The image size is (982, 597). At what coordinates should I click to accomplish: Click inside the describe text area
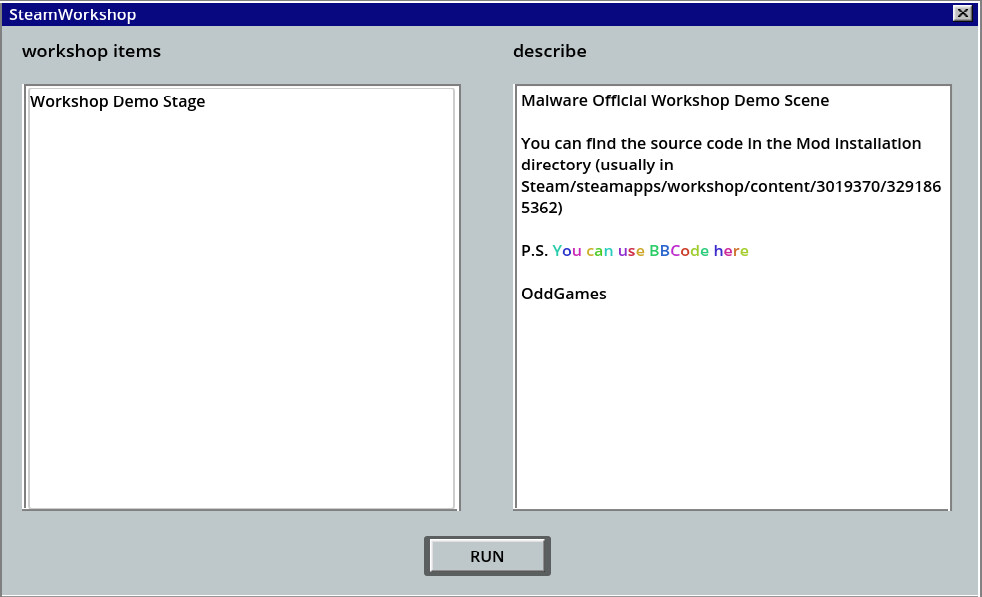pyautogui.click(x=730, y=400)
